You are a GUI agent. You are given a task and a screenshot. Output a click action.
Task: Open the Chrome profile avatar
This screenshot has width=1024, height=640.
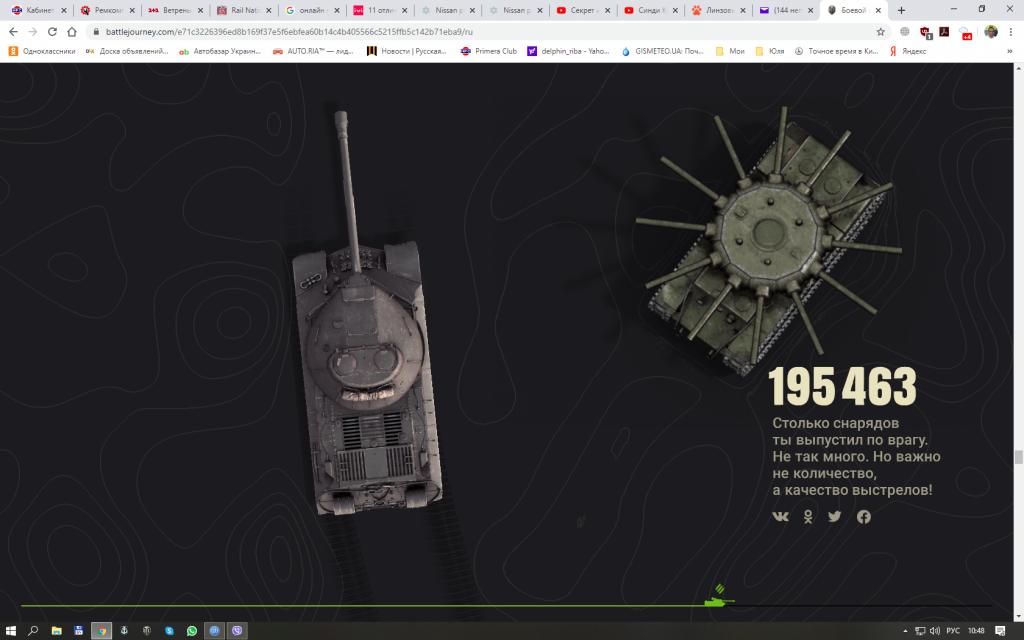click(x=991, y=31)
